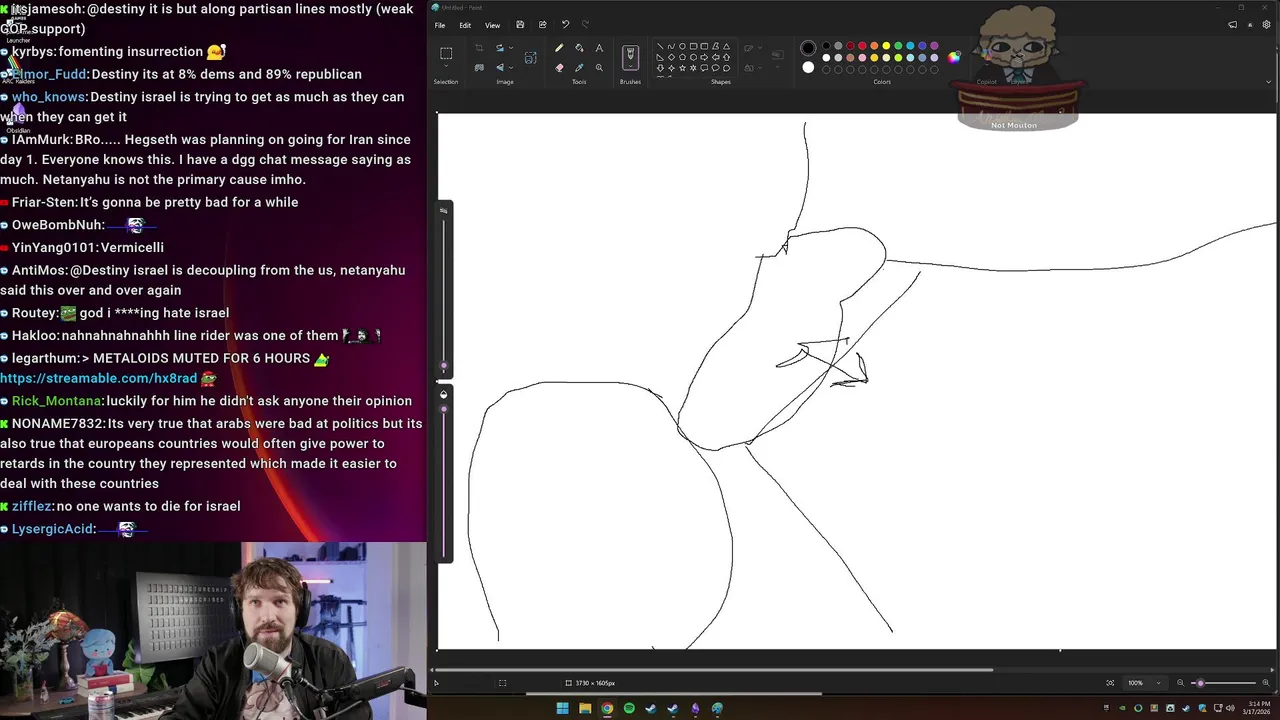Image resolution: width=1280 pixels, height=720 pixels.
Task: Expand the Brushes type dropdown
Action: pyautogui.click(x=630, y=66)
